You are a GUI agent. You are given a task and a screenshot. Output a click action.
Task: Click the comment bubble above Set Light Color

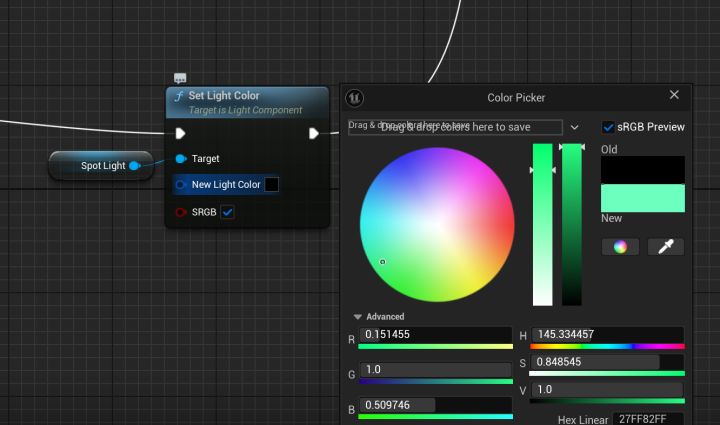point(180,79)
